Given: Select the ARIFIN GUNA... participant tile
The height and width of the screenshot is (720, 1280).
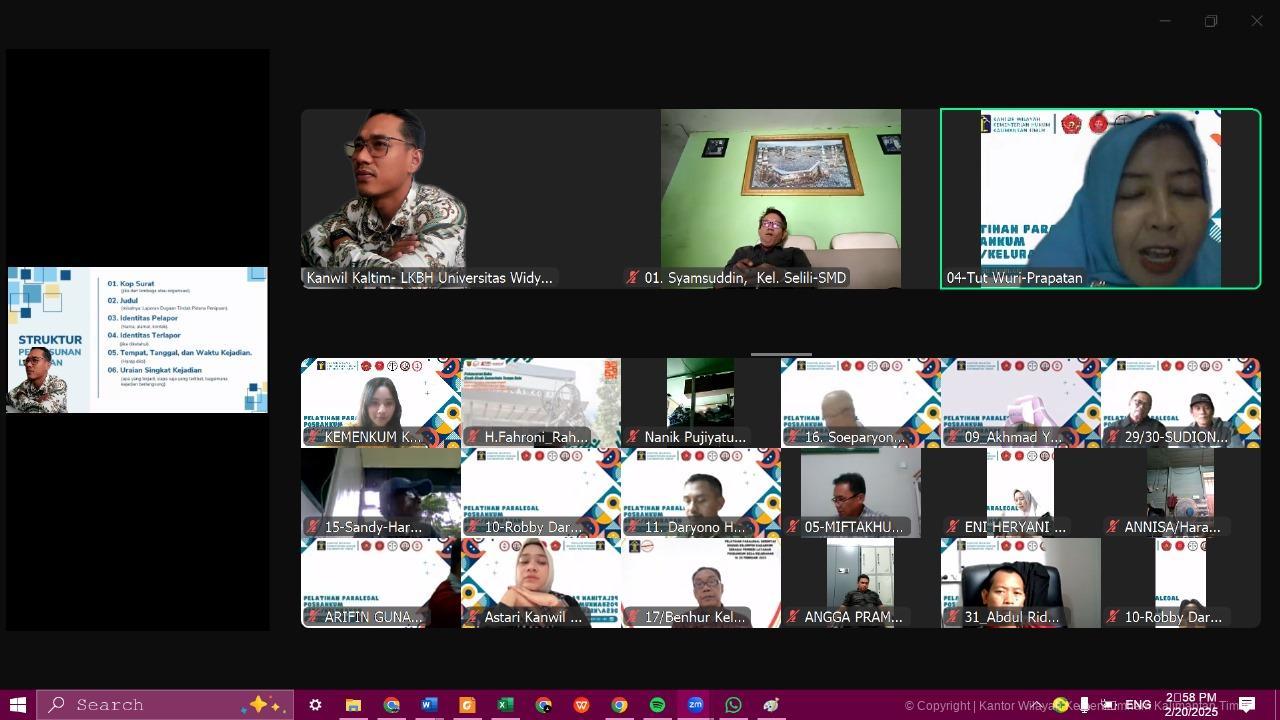Looking at the screenshot, I should click(381, 583).
